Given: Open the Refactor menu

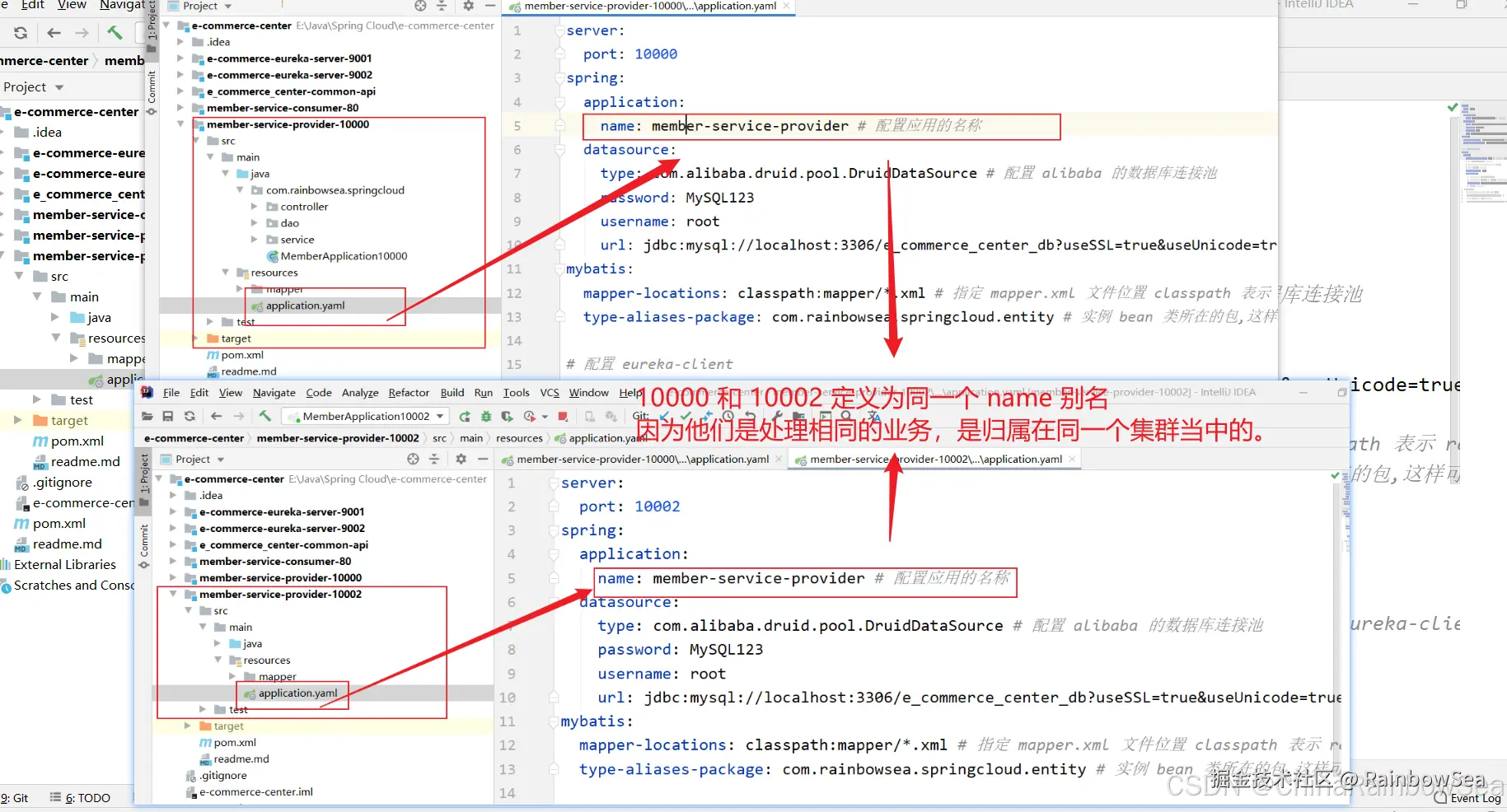Looking at the screenshot, I should (x=409, y=393).
